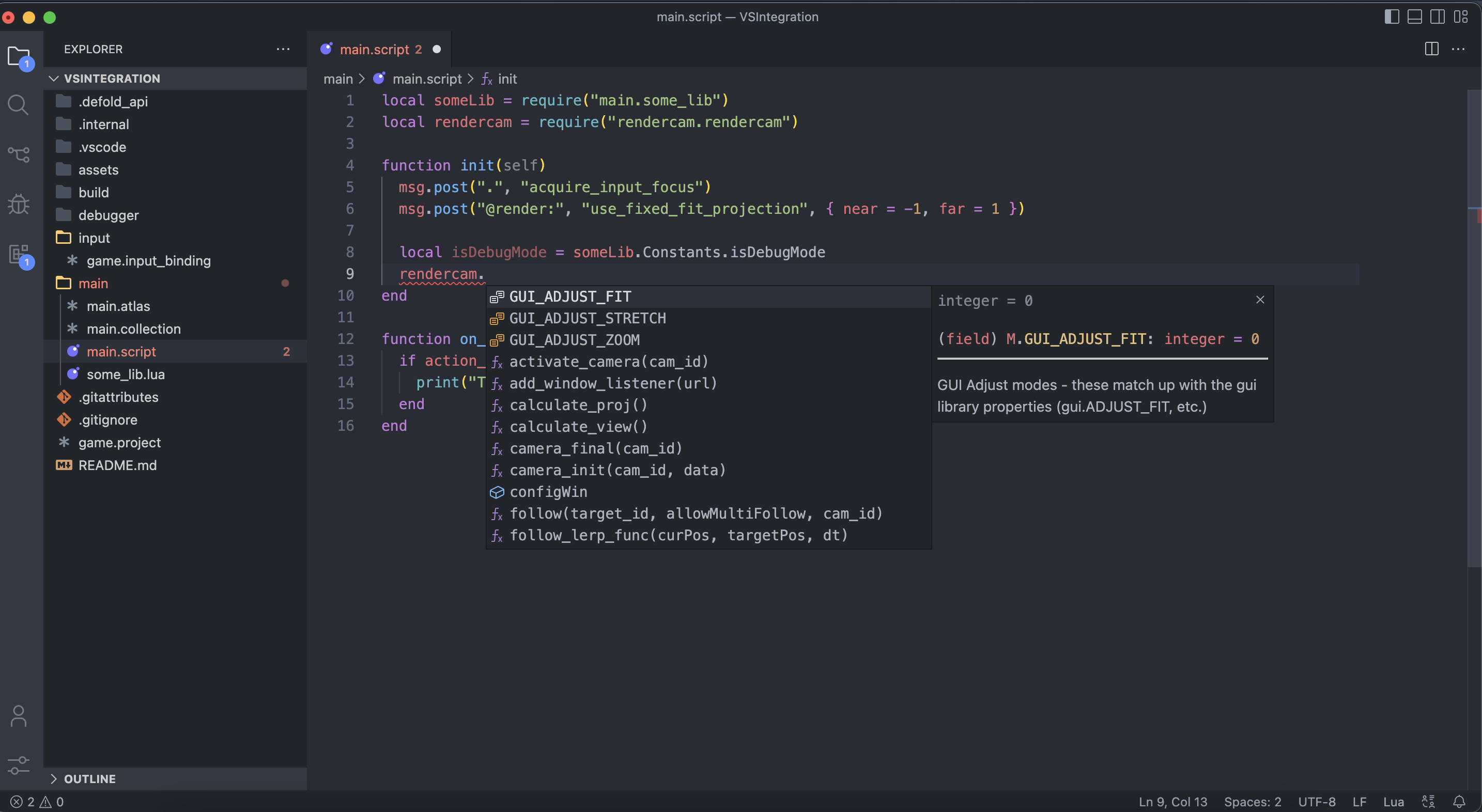Click the Spaces: 2 indentation indicator
This screenshot has width=1482, height=812.
tap(1252, 802)
